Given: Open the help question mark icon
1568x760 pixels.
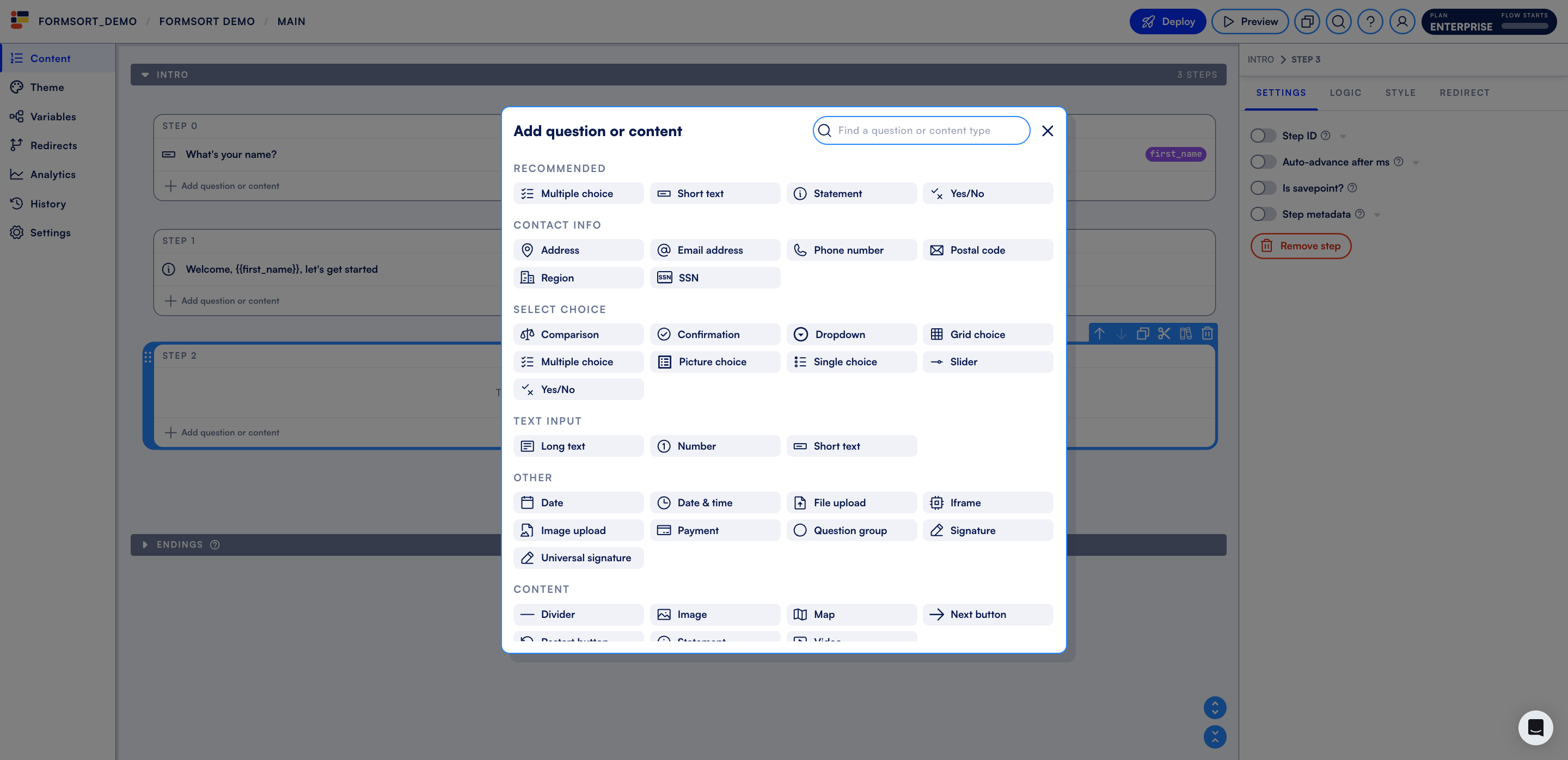Looking at the screenshot, I should click(1370, 21).
